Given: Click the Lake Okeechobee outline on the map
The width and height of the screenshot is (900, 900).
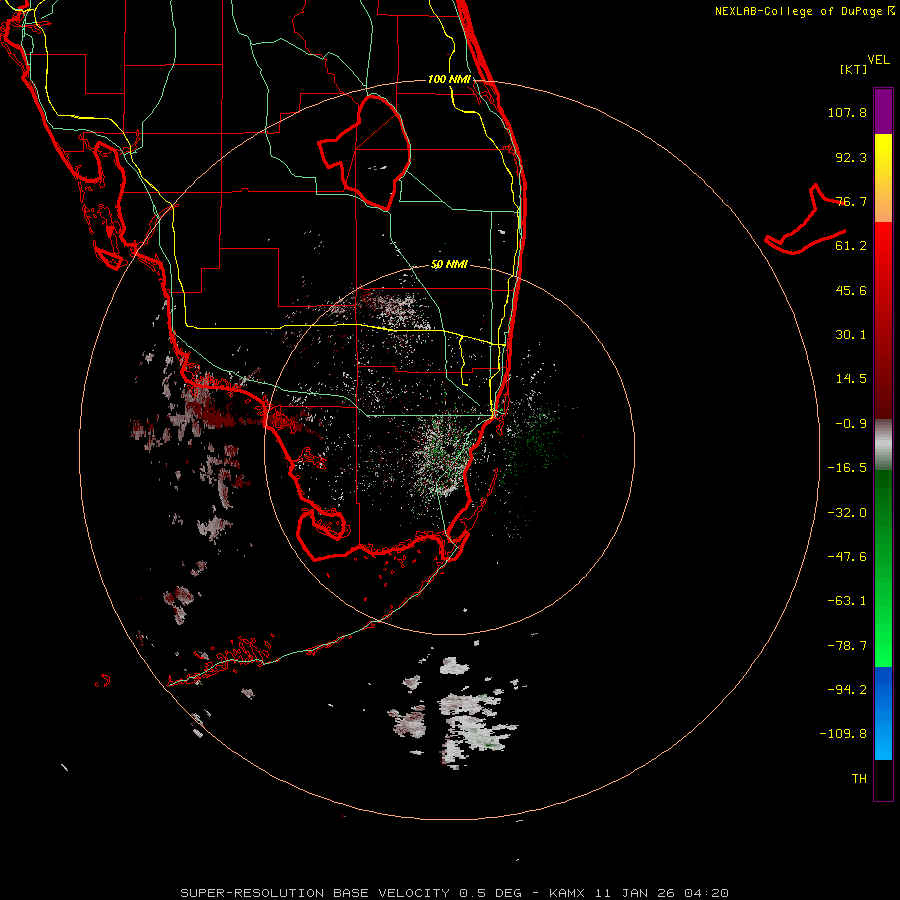Looking at the screenshot, I should [x=364, y=153].
